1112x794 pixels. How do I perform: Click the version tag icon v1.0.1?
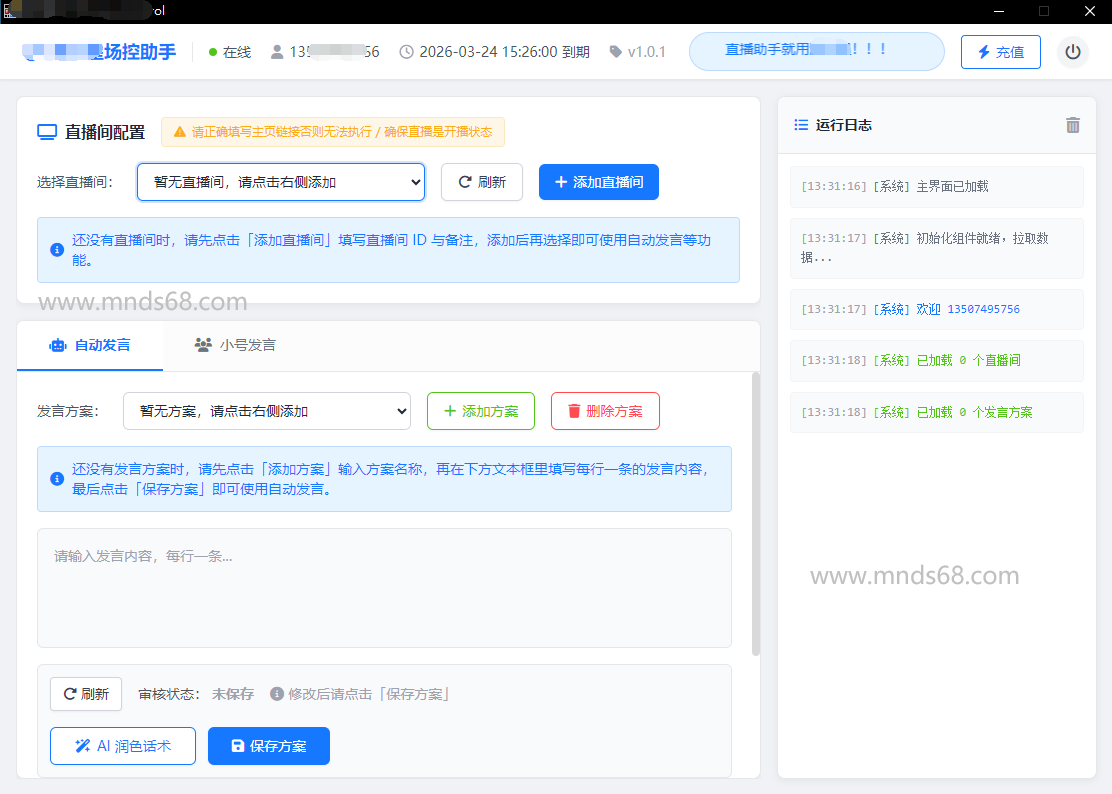pos(615,52)
